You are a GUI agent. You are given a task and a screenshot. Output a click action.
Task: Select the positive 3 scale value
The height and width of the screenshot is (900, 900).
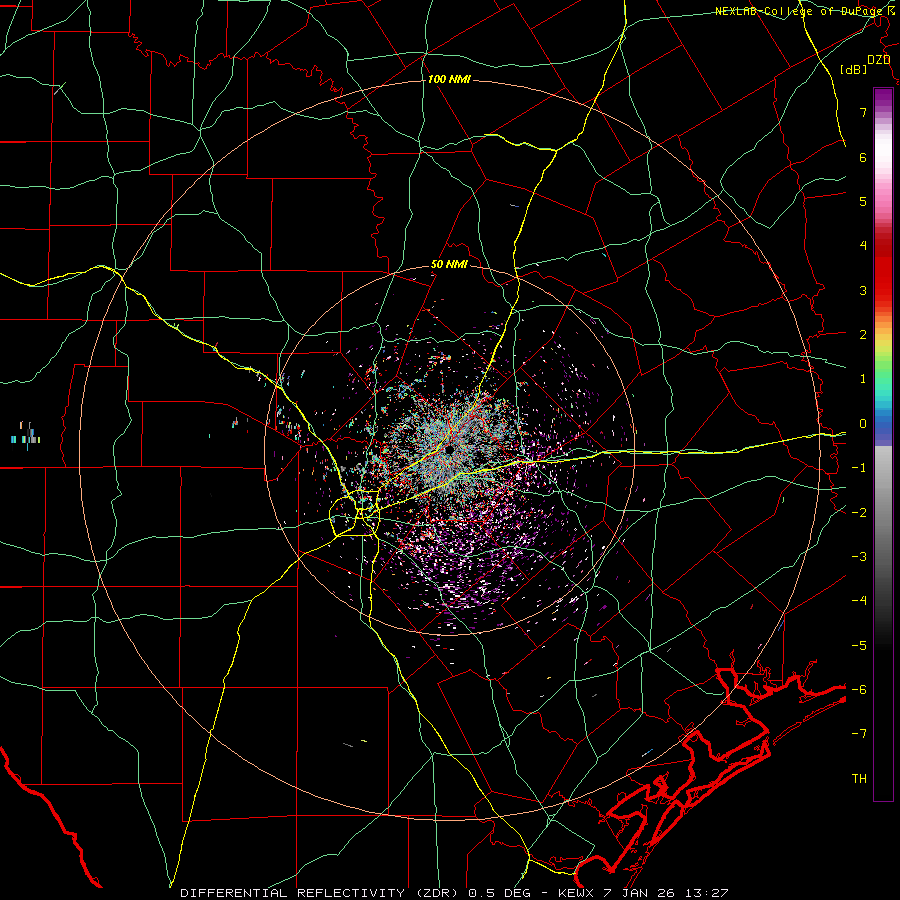click(x=863, y=290)
